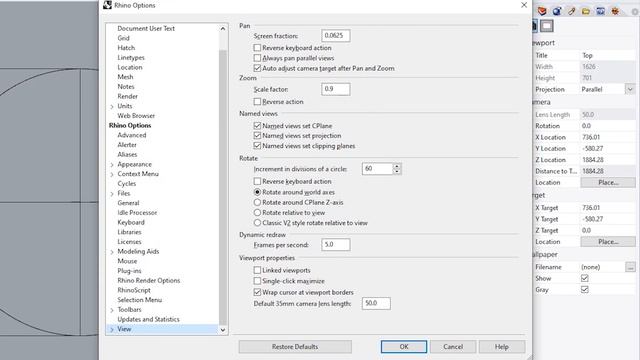The height and width of the screenshot is (360, 640).
Task: Decrease the circle divisions increment
Action: (x=397, y=171)
